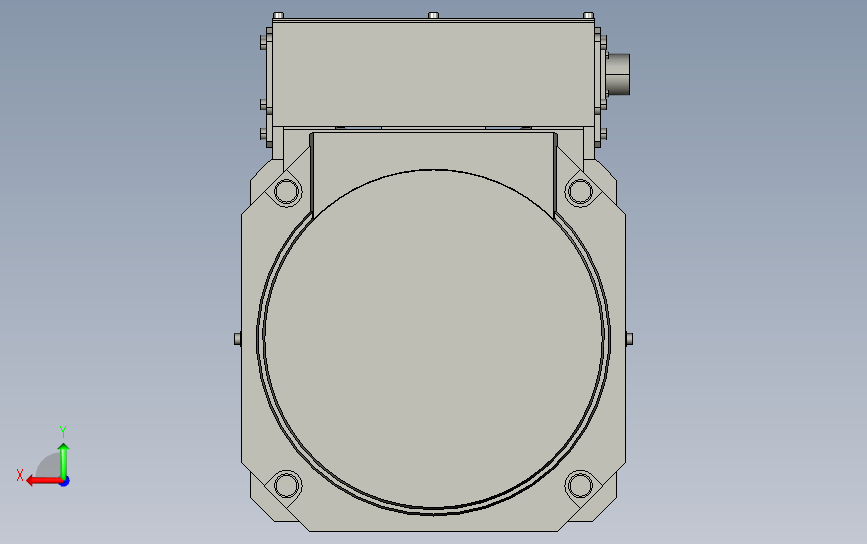The image size is (867, 544).
Task: Pick the upper-right mounting hole on the flange
Action: (x=579, y=192)
